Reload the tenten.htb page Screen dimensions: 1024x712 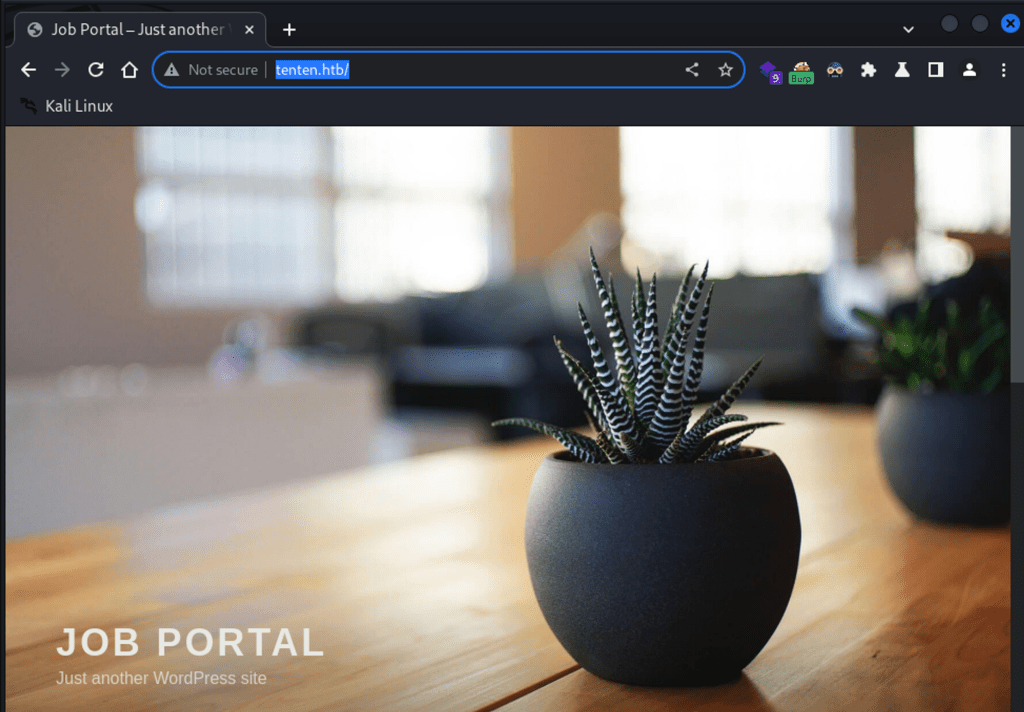(96, 70)
